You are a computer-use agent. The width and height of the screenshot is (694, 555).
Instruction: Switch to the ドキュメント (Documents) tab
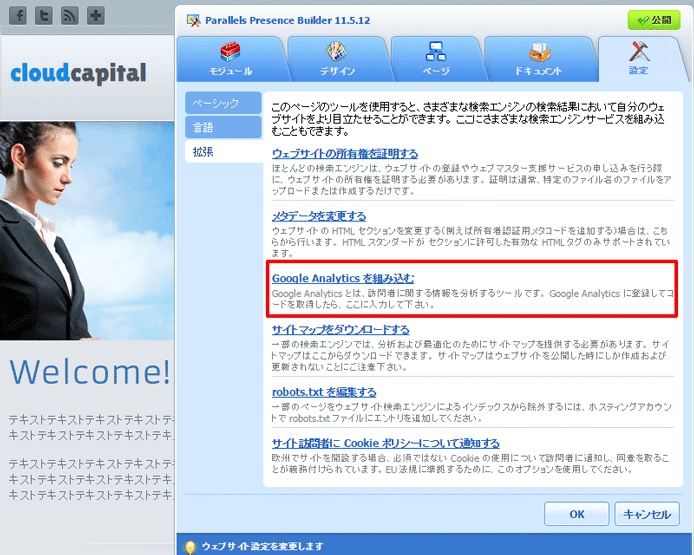538,59
